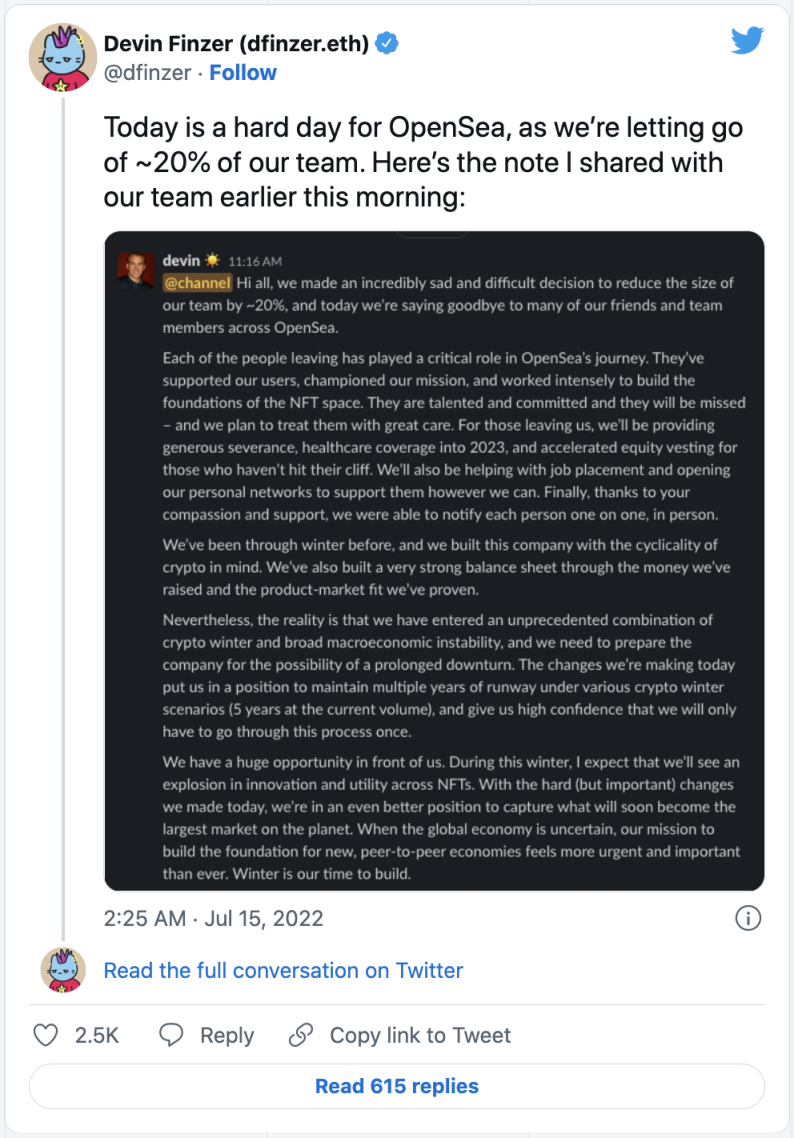Click the chain link copy icon
Image resolution: width=794 pixels, height=1138 pixels.
tap(300, 1035)
